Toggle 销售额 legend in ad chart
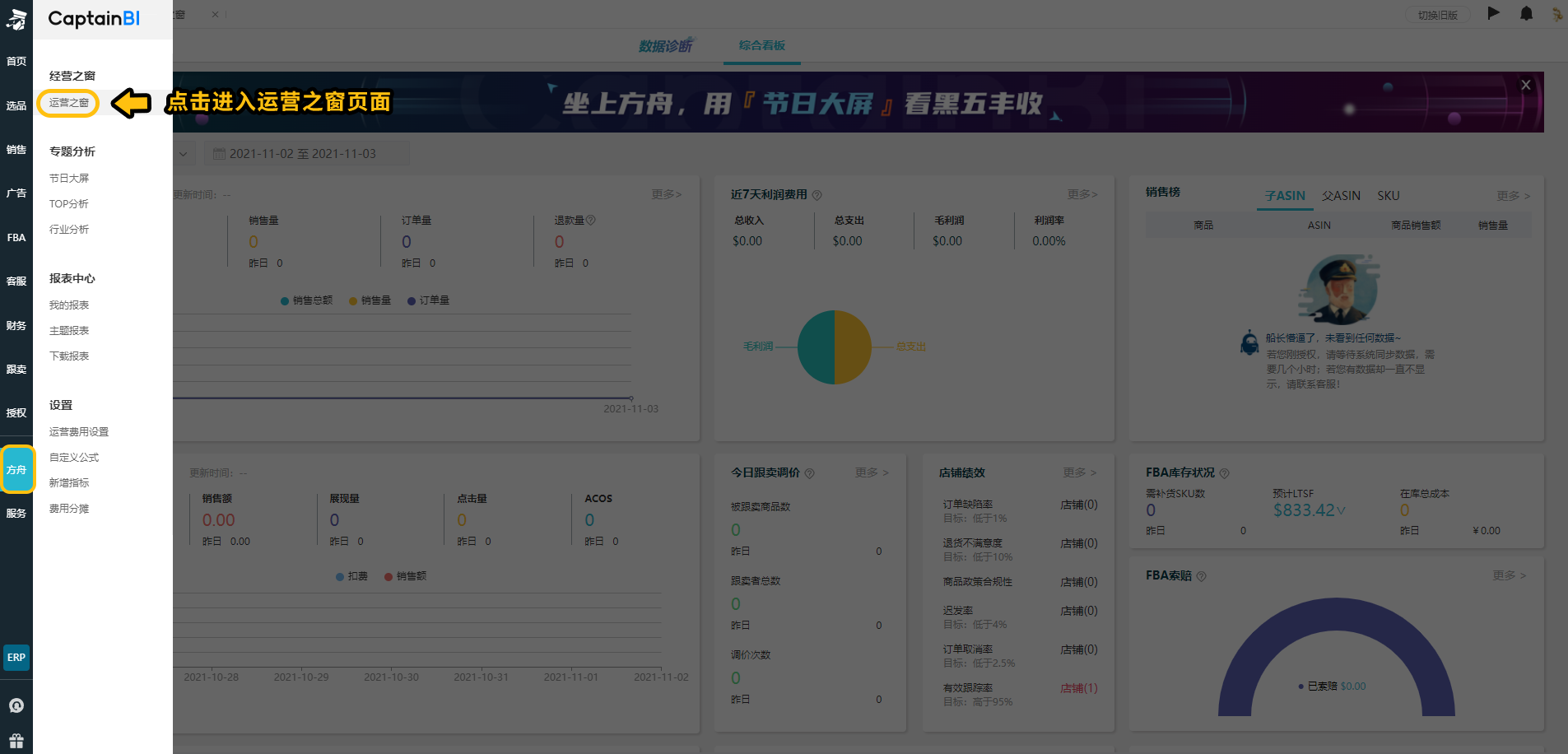This screenshot has width=1568, height=754. point(405,576)
